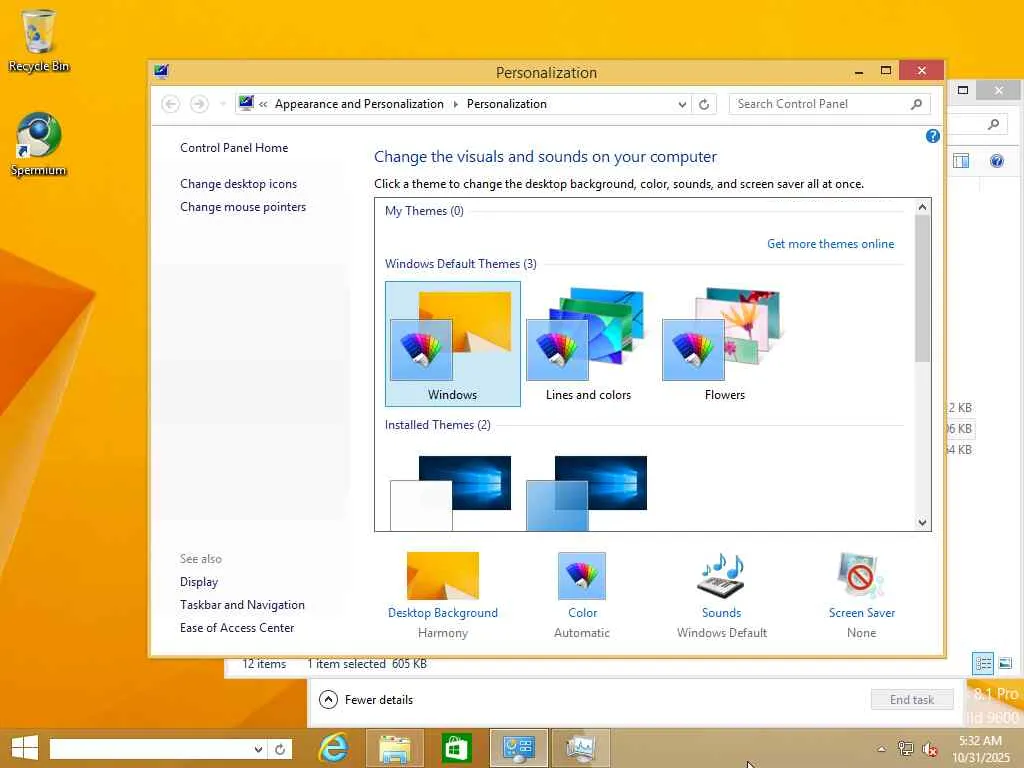Screen dimensions: 1024x768
Task: Switch background Explorer to large icons view
Action: tap(1006, 664)
